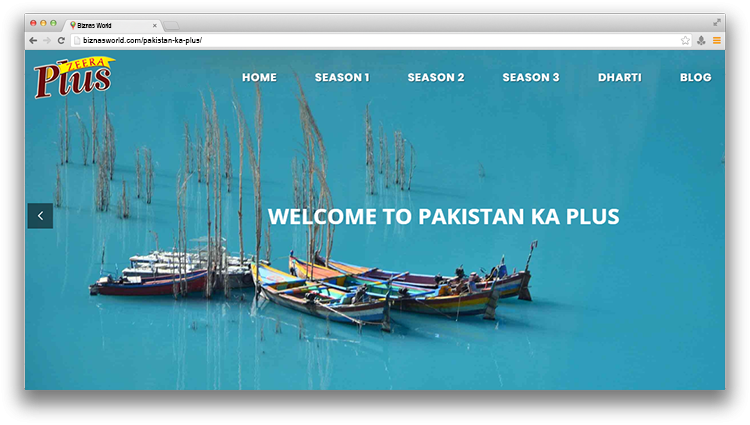
Task: Go to the HOME navigation link
Action: [259, 77]
